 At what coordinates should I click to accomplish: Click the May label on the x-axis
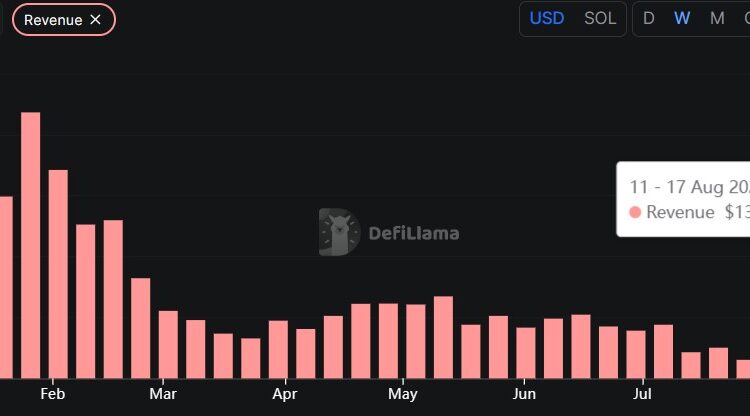click(402, 394)
